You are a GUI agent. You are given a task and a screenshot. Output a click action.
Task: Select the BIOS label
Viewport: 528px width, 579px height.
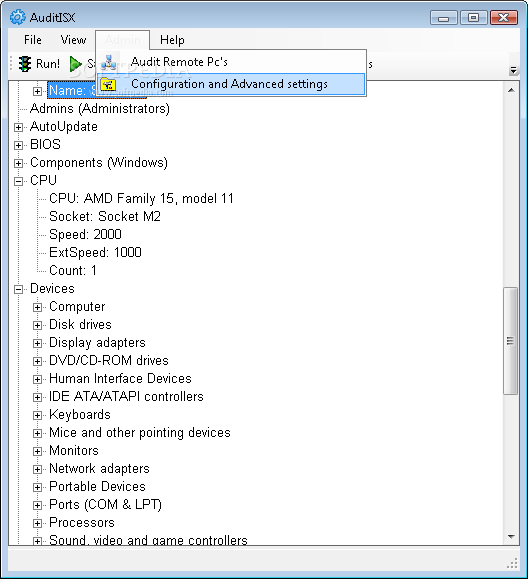point(45,144)
